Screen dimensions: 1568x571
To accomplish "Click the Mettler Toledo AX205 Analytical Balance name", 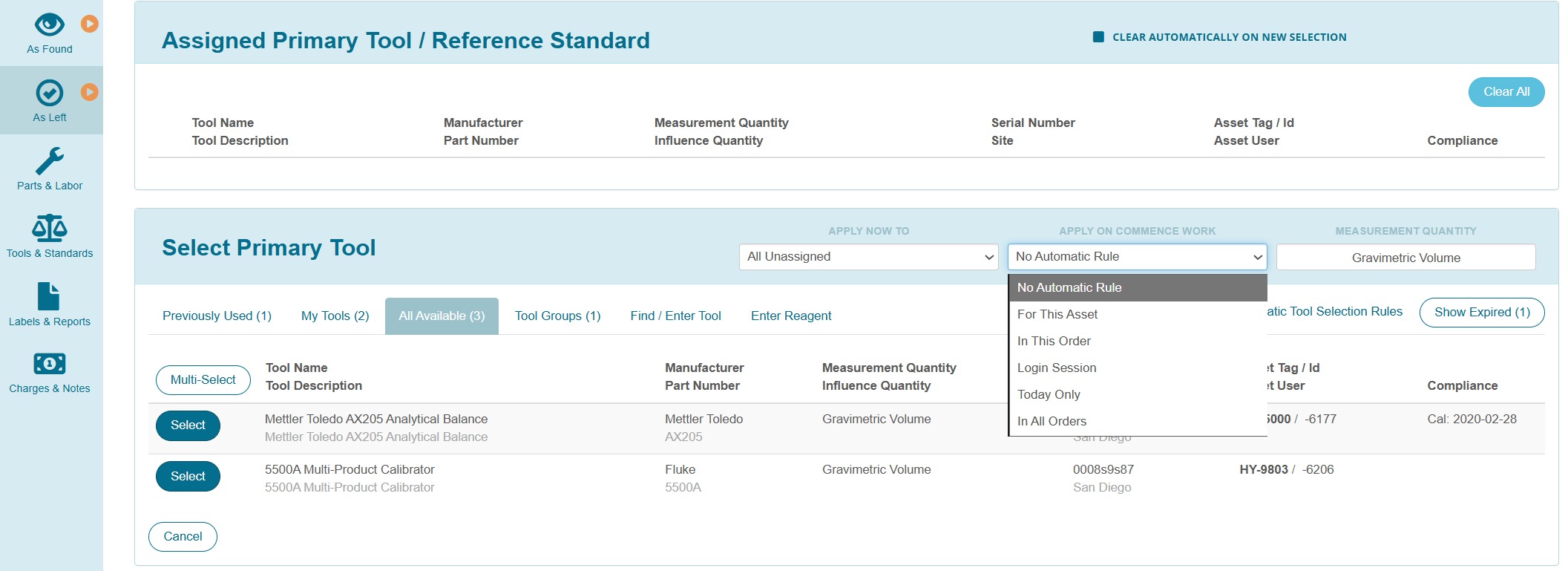I will [376, 420].
